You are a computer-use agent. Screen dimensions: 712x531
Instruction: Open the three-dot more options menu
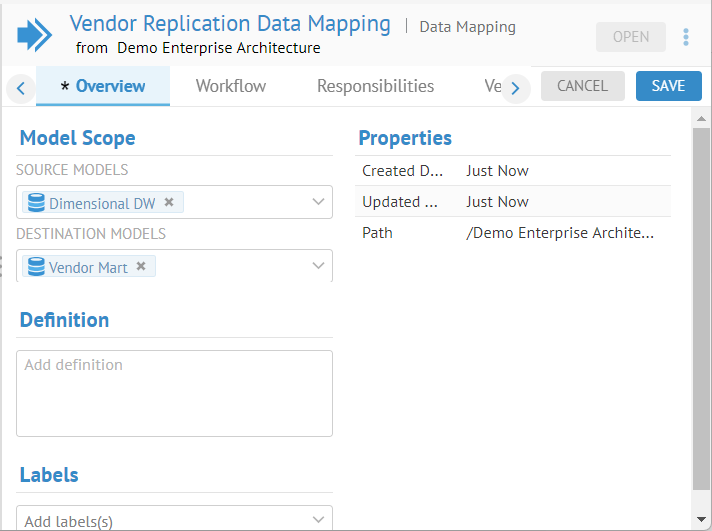point(686,37)
